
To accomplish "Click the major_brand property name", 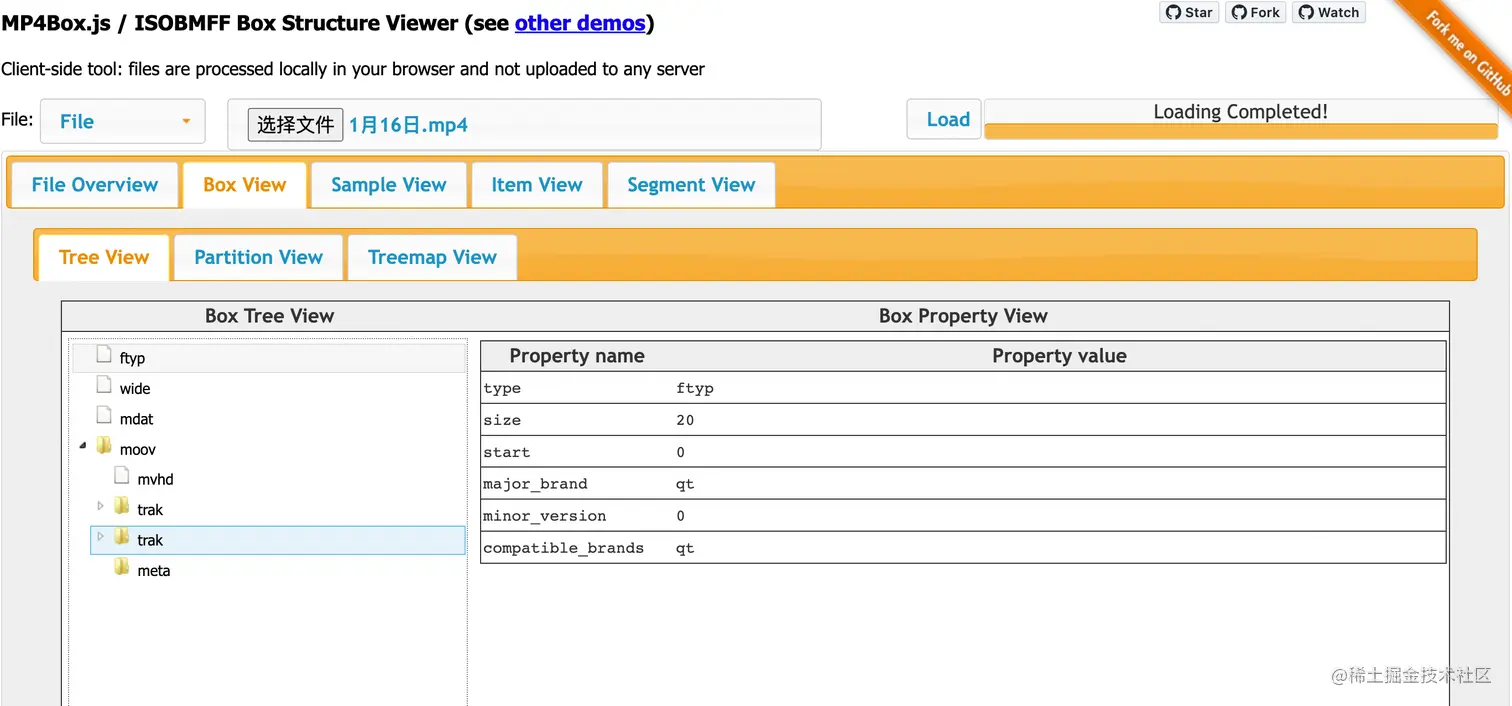I will click(535, 484).
